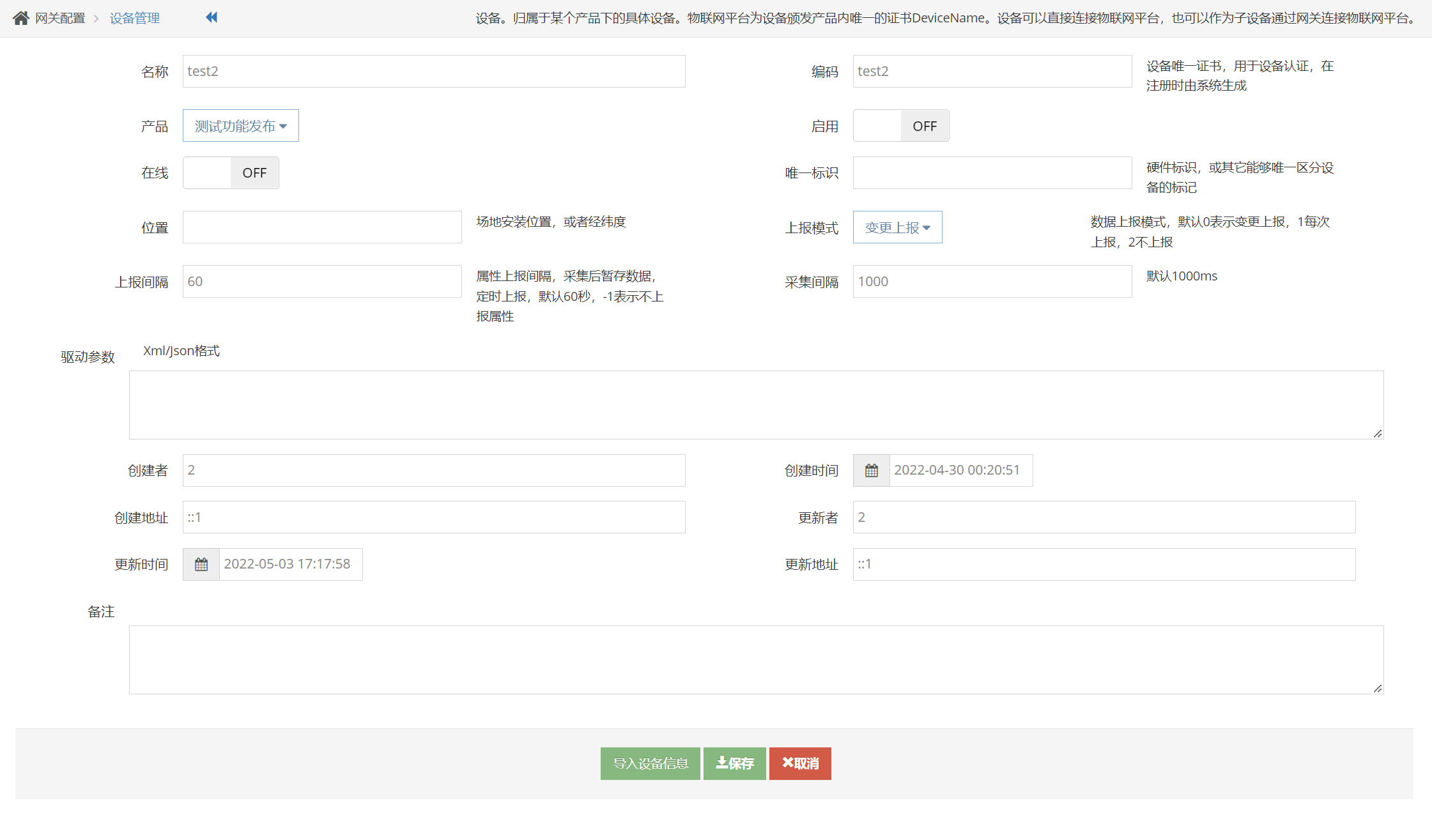Focus the 名称 input field
The width and height of the screenshot is (1432, 840).
click(x=434, y=72)
